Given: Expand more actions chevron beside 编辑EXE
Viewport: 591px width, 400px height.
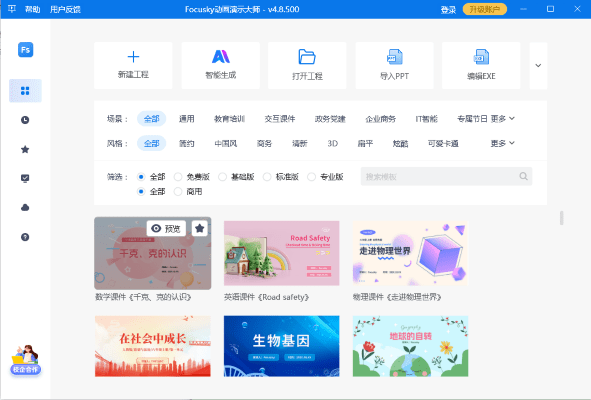Looking at the screenshot, I should coord(538,66).
